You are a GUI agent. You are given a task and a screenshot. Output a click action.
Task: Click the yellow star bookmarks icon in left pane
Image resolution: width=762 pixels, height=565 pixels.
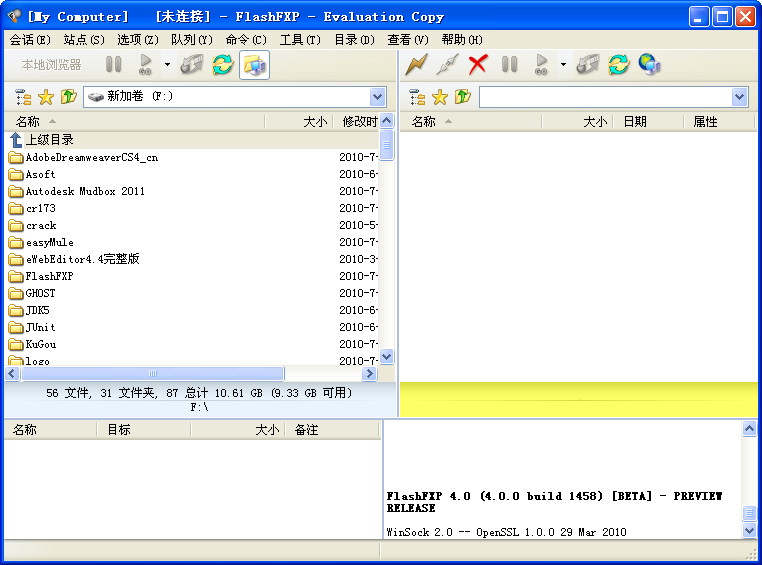[46, 97]
